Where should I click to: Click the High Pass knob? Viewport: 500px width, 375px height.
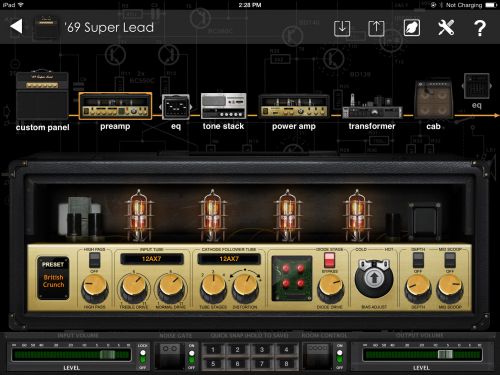point(95,289)
